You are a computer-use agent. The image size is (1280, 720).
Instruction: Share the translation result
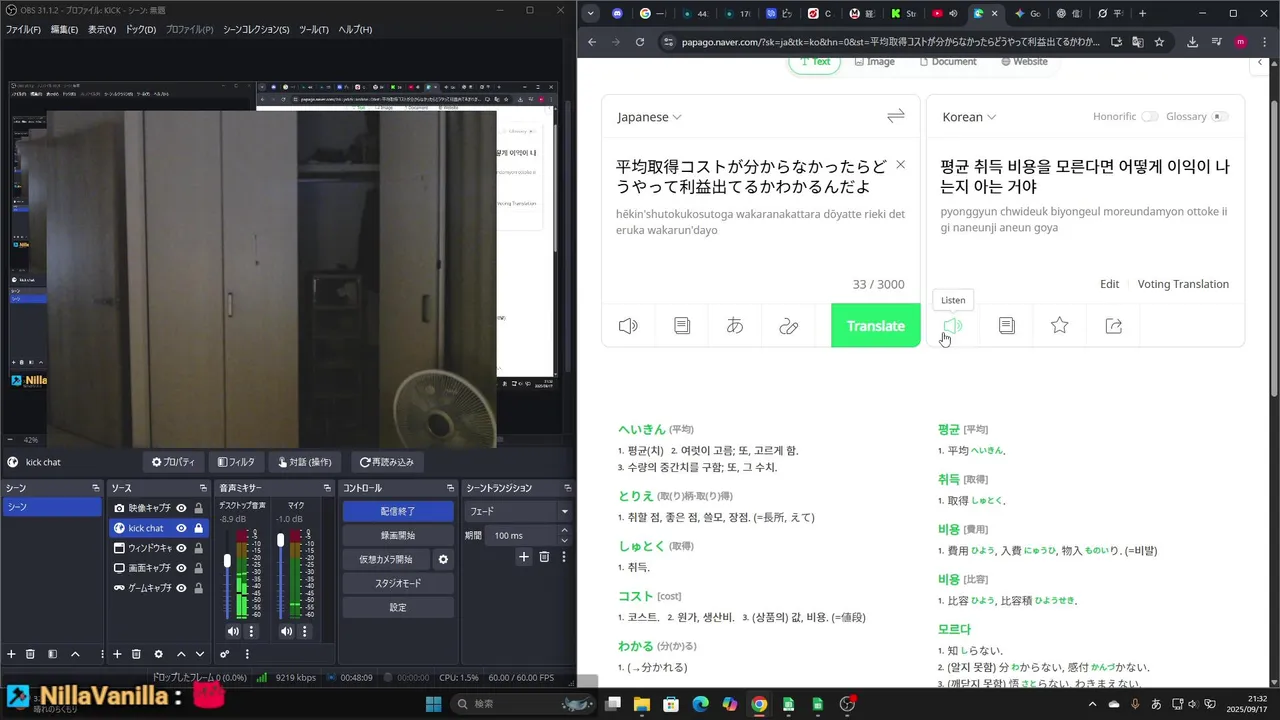click(1114, 326)
